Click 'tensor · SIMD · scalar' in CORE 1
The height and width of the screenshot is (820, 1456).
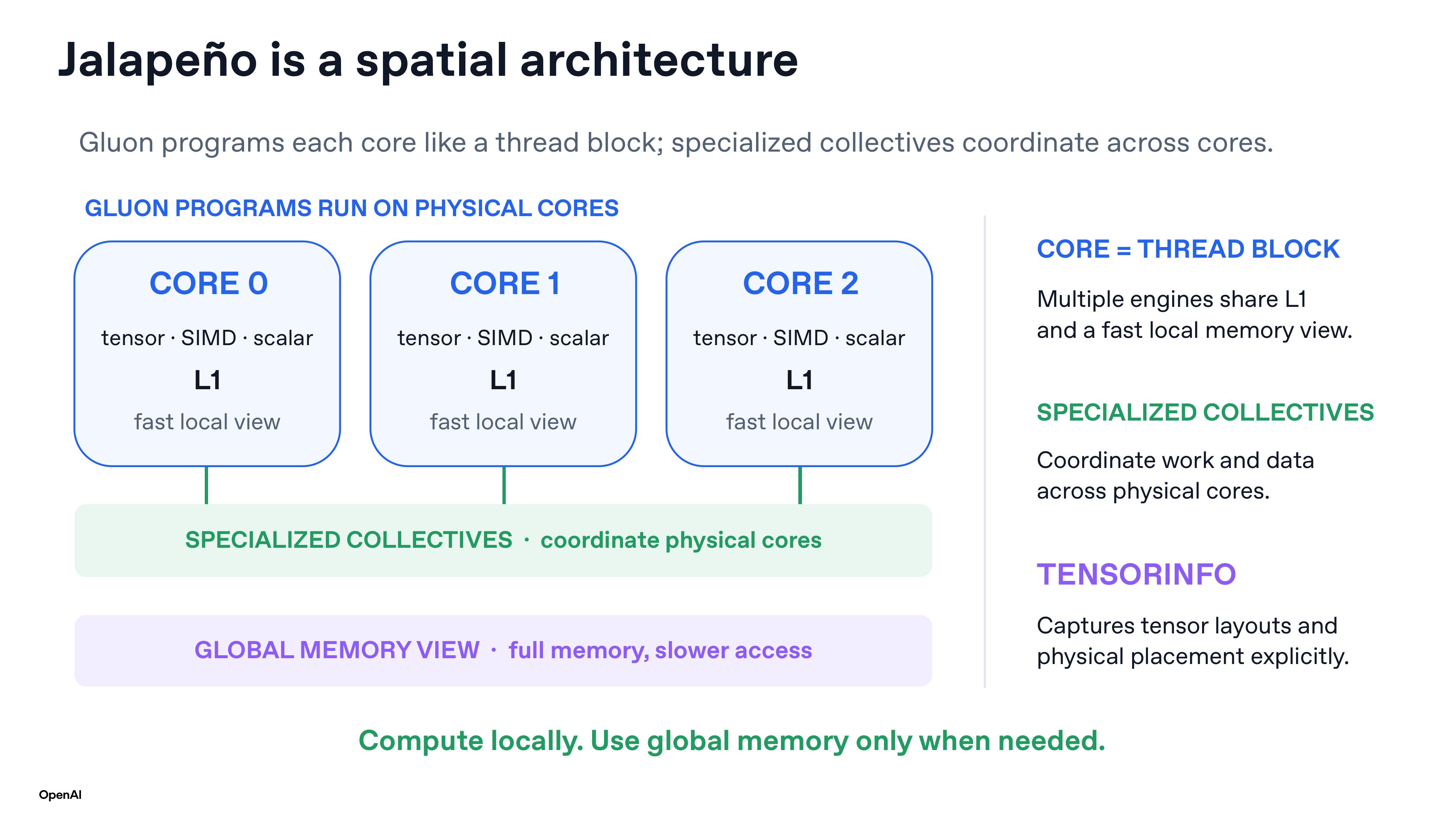503,337
